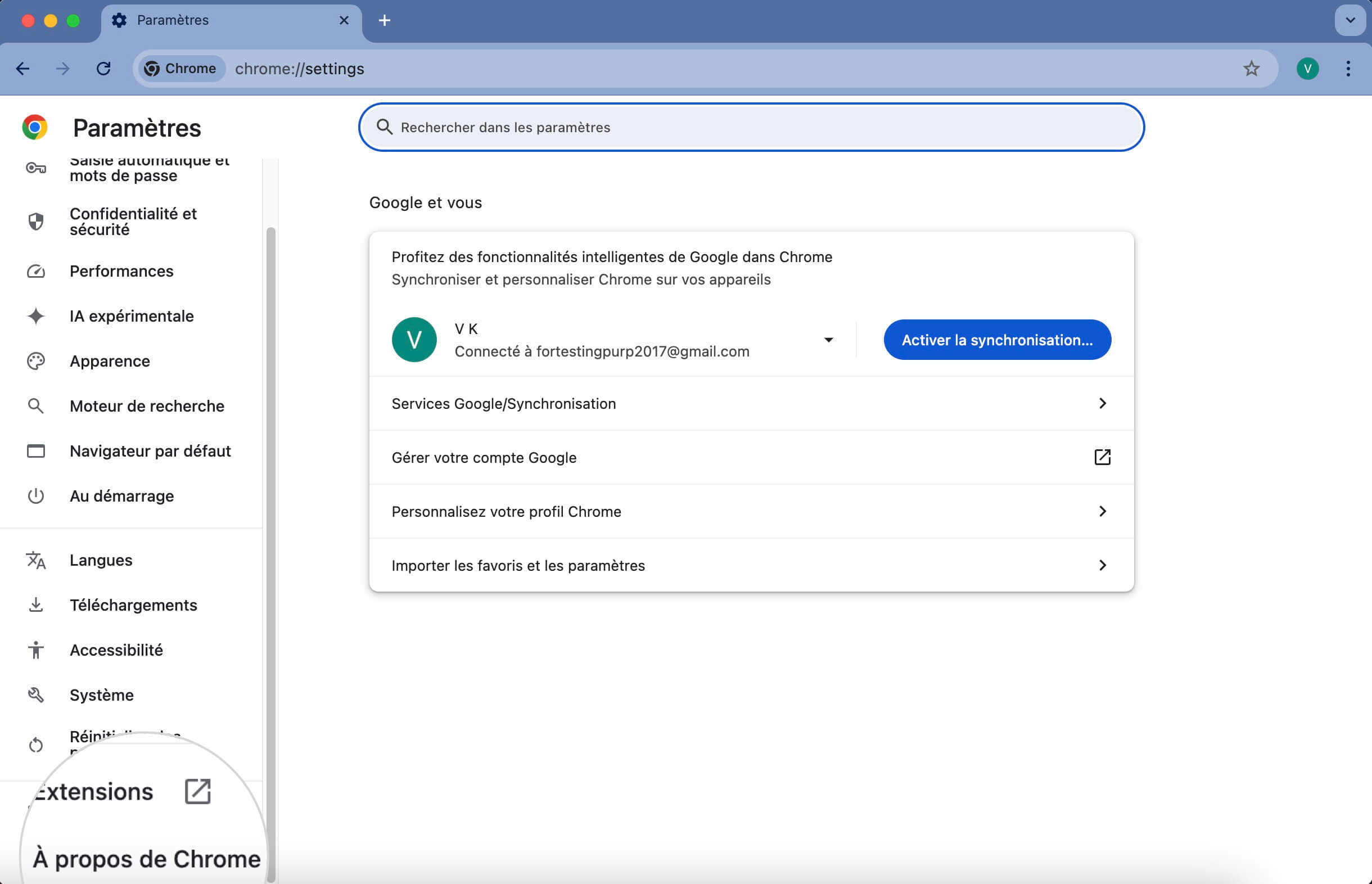Click the Chrome logo next to Paramètres
The image size is (1372, 884).
35,128
